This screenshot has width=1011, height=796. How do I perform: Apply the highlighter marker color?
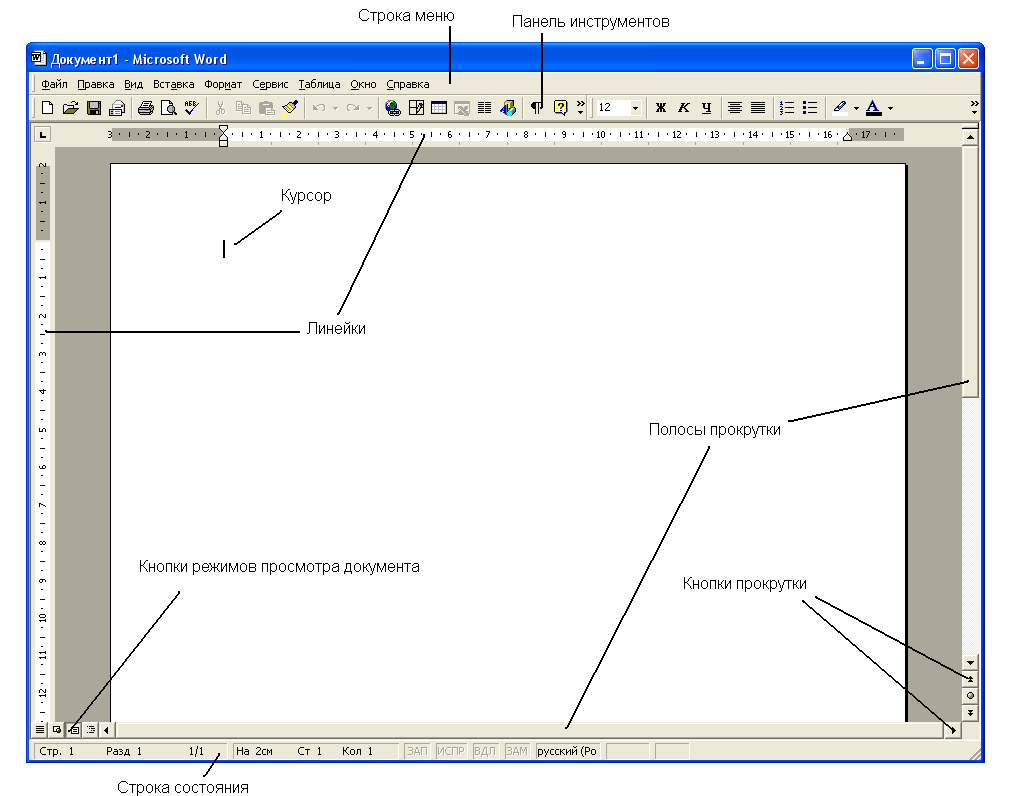839,108
